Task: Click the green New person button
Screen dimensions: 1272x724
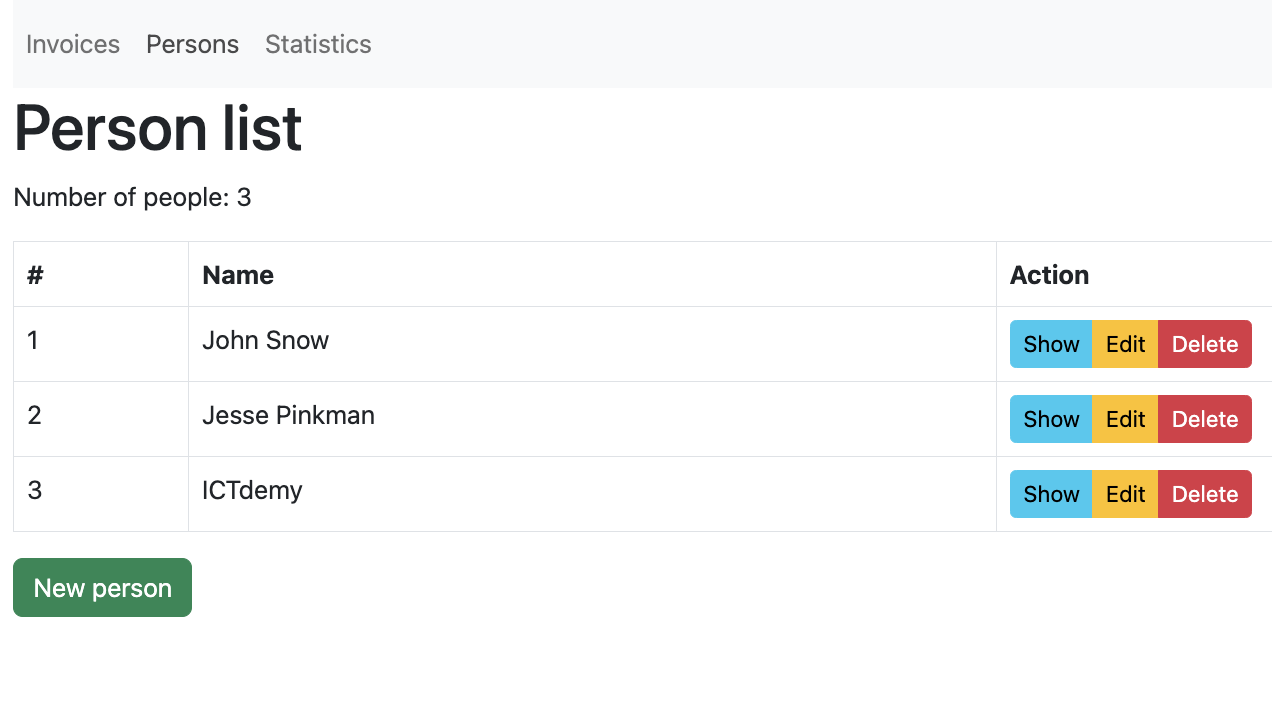Action: click(x=102, y=588)
